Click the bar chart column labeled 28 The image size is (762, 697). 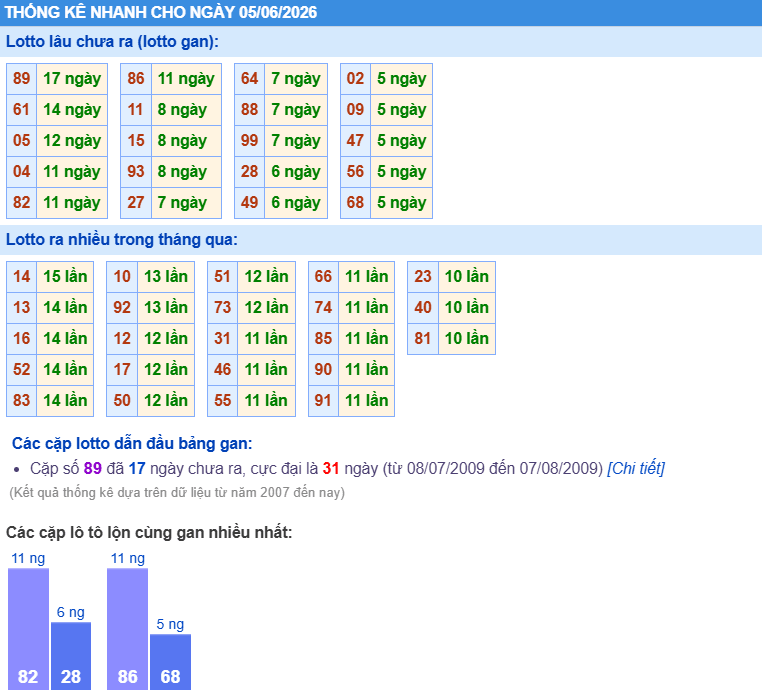click(x=71, y=656)
